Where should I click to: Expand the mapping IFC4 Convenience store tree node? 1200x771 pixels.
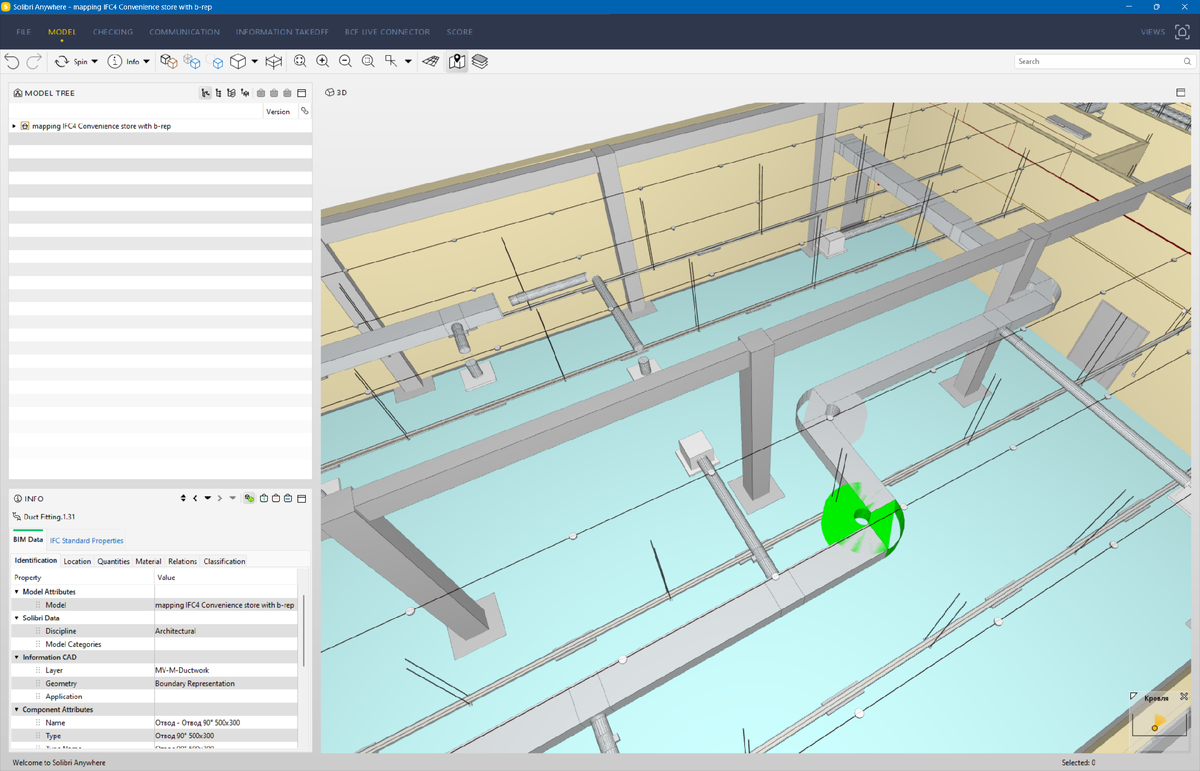point(14,126)
